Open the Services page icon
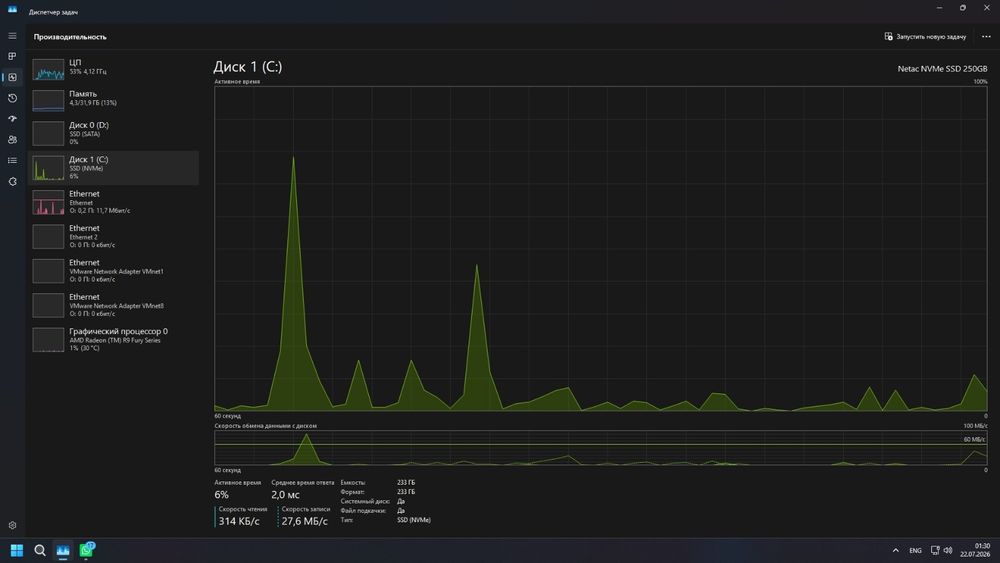This screenshot has height=563, width=1000. click(x=12, y=182)
